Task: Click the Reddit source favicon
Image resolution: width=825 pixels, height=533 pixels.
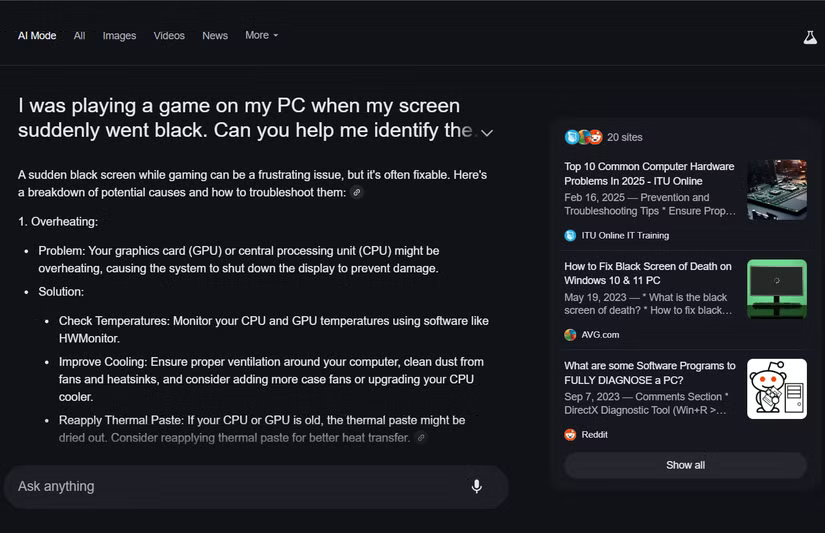Action: point(570,435)
